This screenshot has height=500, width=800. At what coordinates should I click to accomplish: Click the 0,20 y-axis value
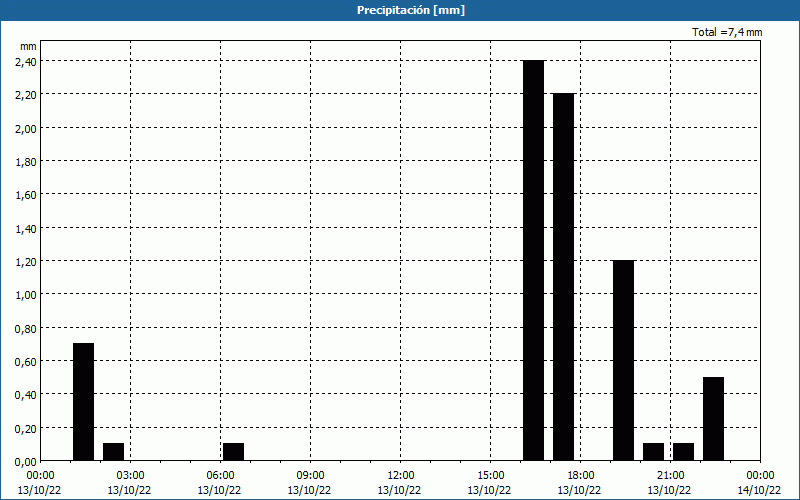pyautogui.click(x=26, y=428)
